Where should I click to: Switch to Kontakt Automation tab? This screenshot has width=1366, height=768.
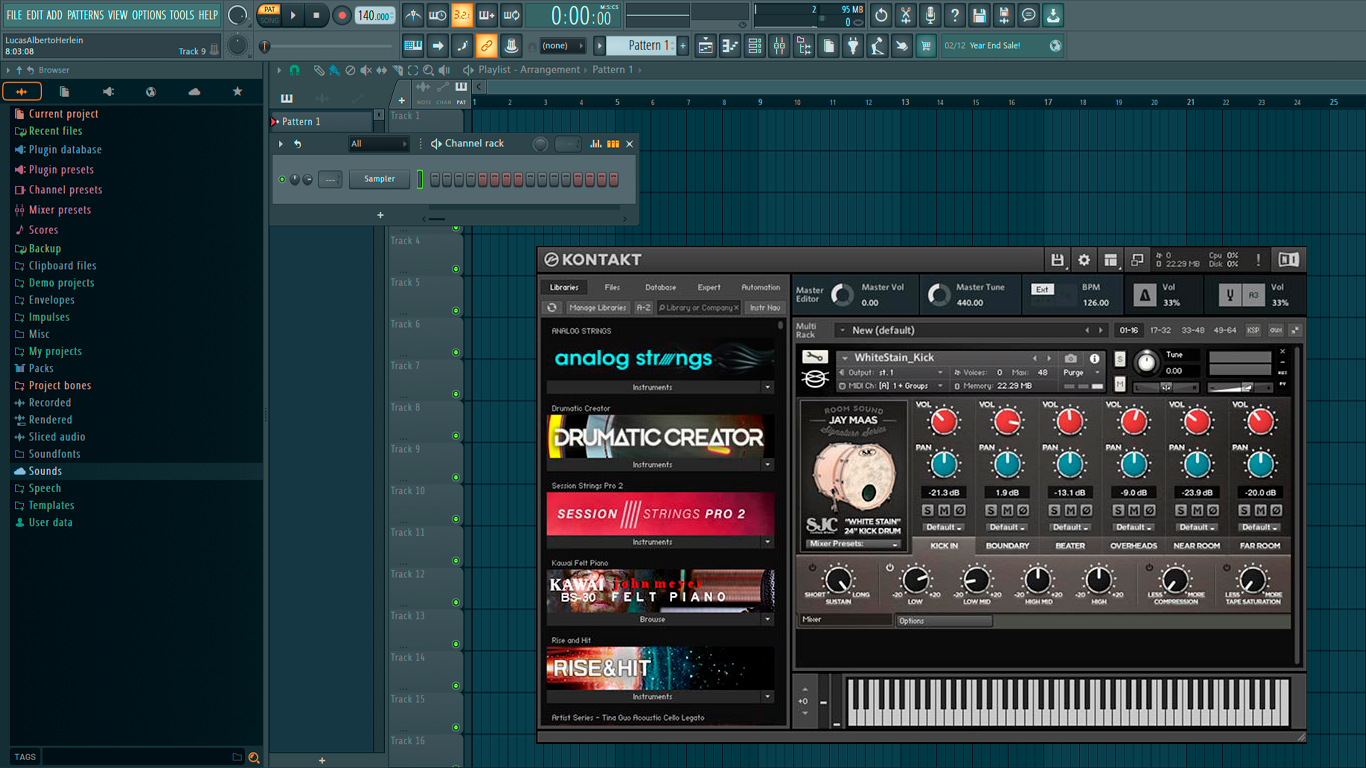pos(760,287)
